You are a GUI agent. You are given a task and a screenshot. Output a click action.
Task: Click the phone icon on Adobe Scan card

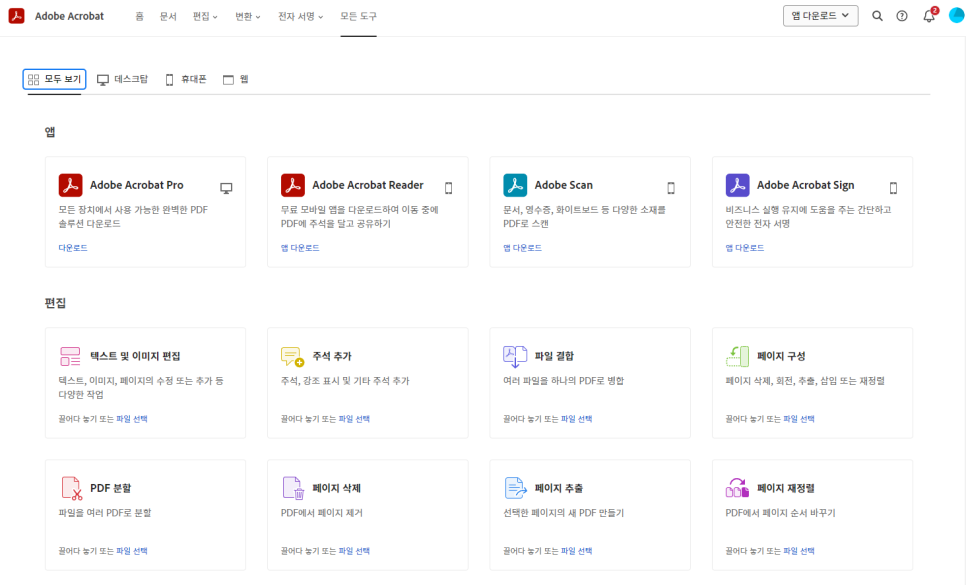[x=671, y=188]
